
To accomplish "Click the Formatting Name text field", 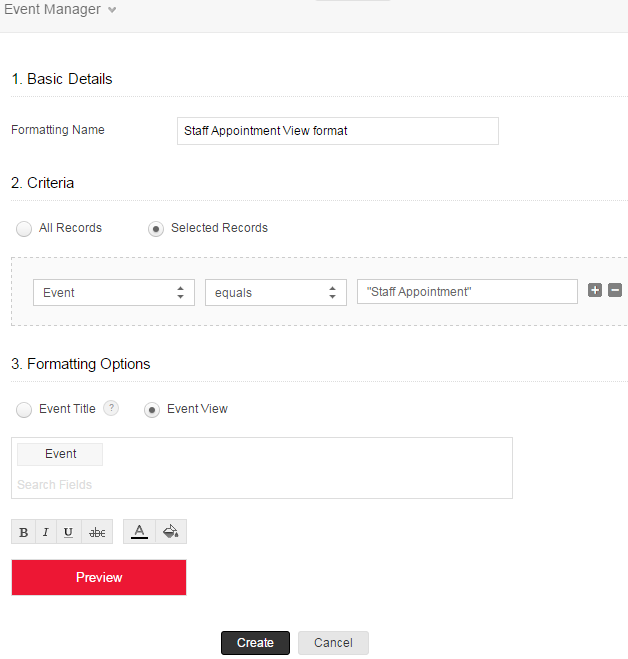I will 337,131.
